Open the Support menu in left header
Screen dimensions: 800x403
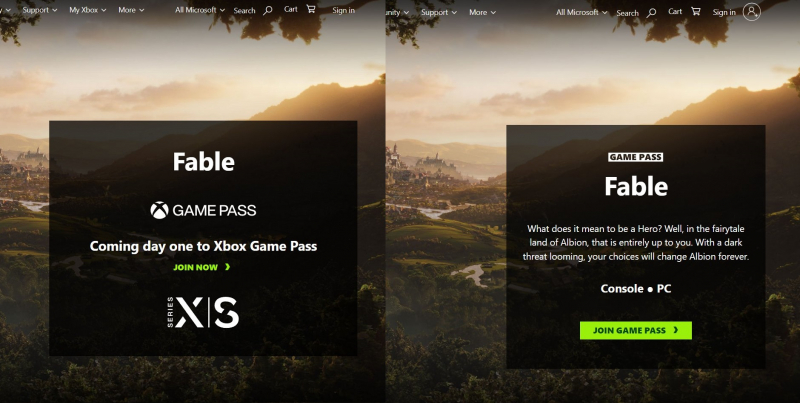click(40, 10)
